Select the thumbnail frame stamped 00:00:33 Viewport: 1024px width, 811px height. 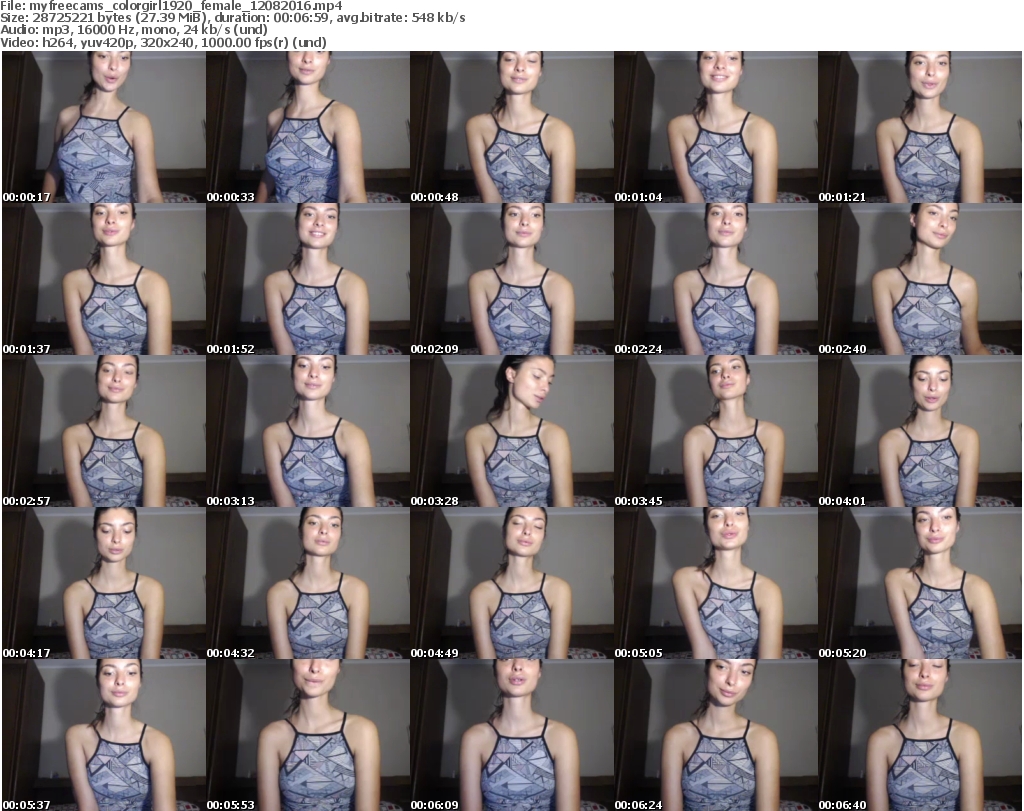pyautogui.click(x=308, y=127)
